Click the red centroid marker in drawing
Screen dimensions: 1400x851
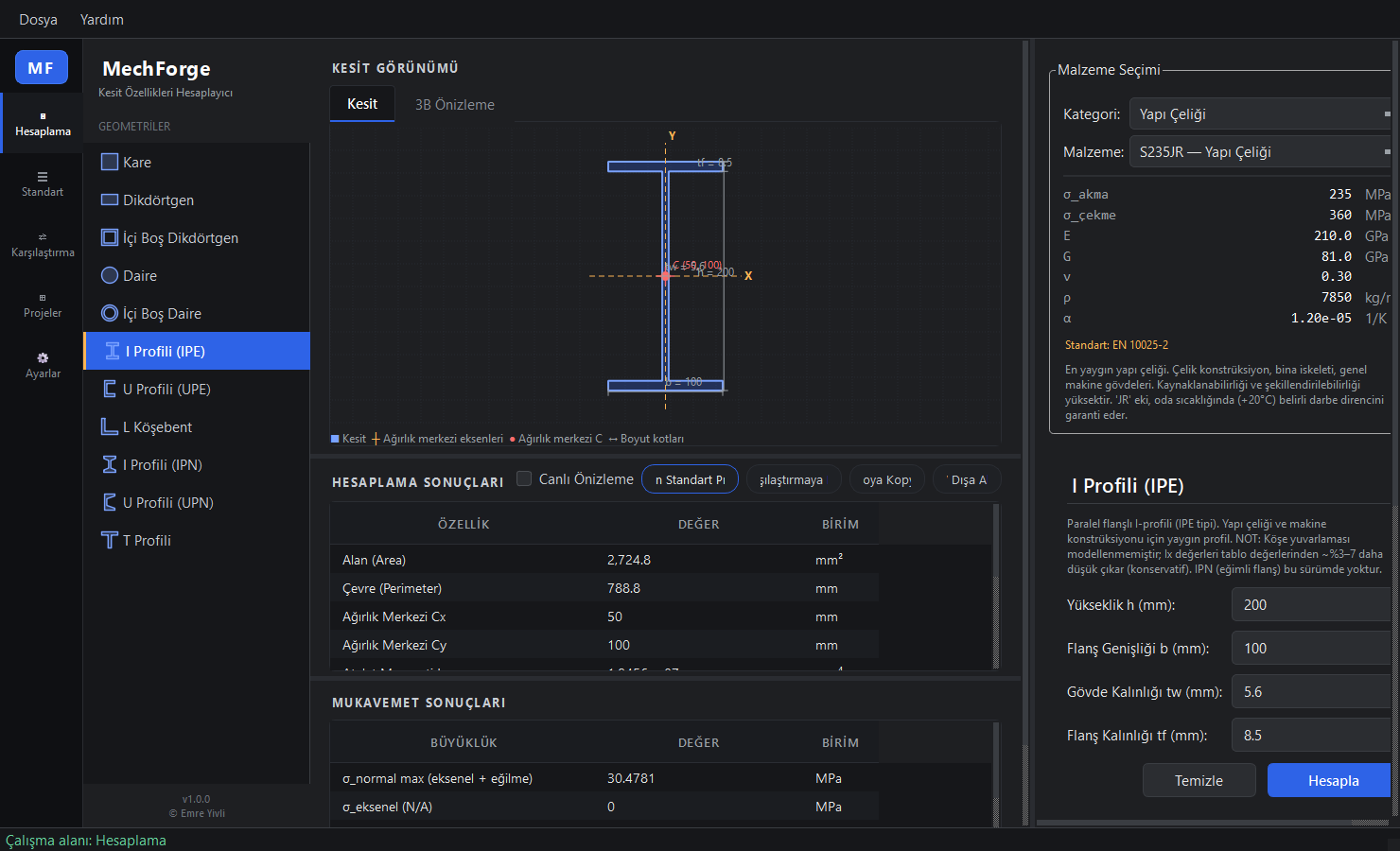coord(666,276)
